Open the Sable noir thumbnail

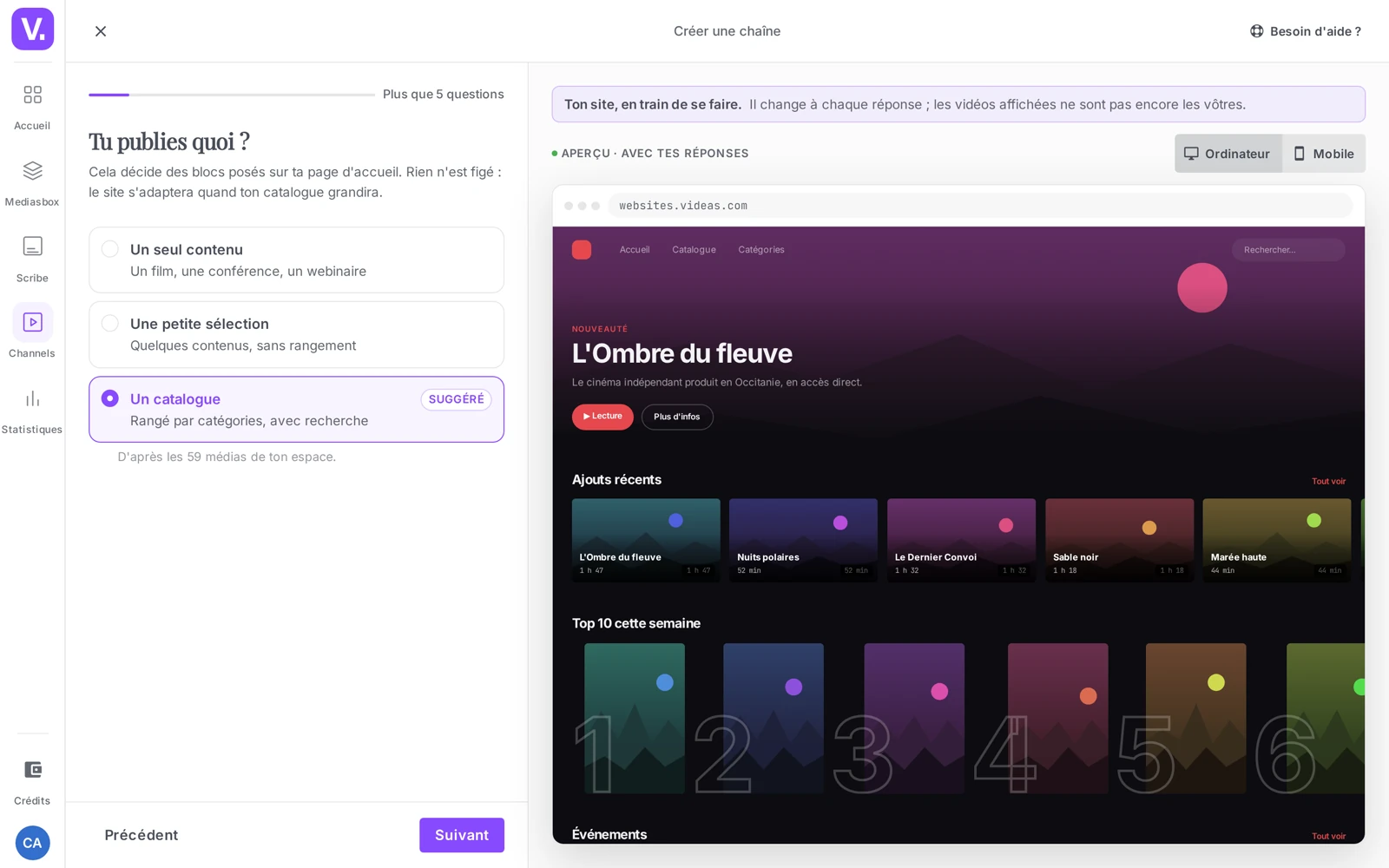[1119, 540]
